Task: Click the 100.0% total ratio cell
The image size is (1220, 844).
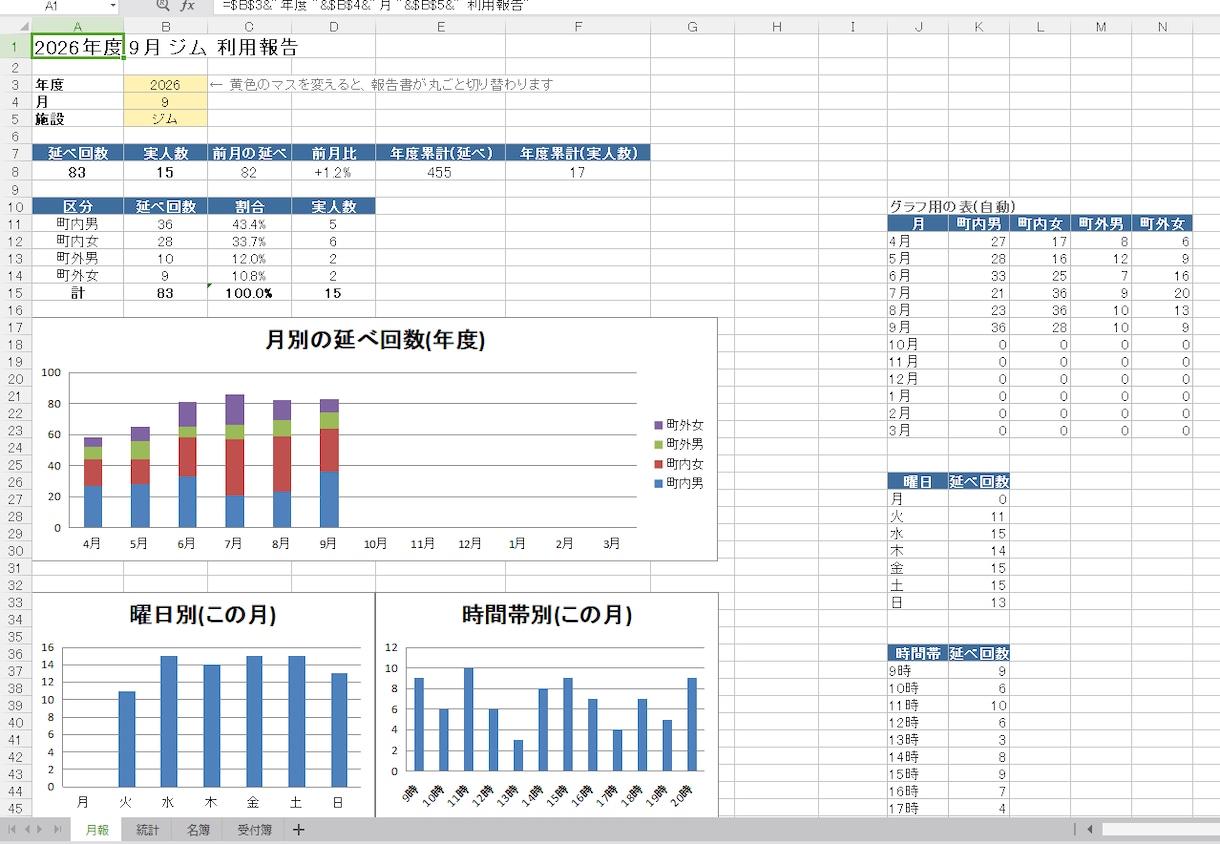Action: [x=250, y=293]
